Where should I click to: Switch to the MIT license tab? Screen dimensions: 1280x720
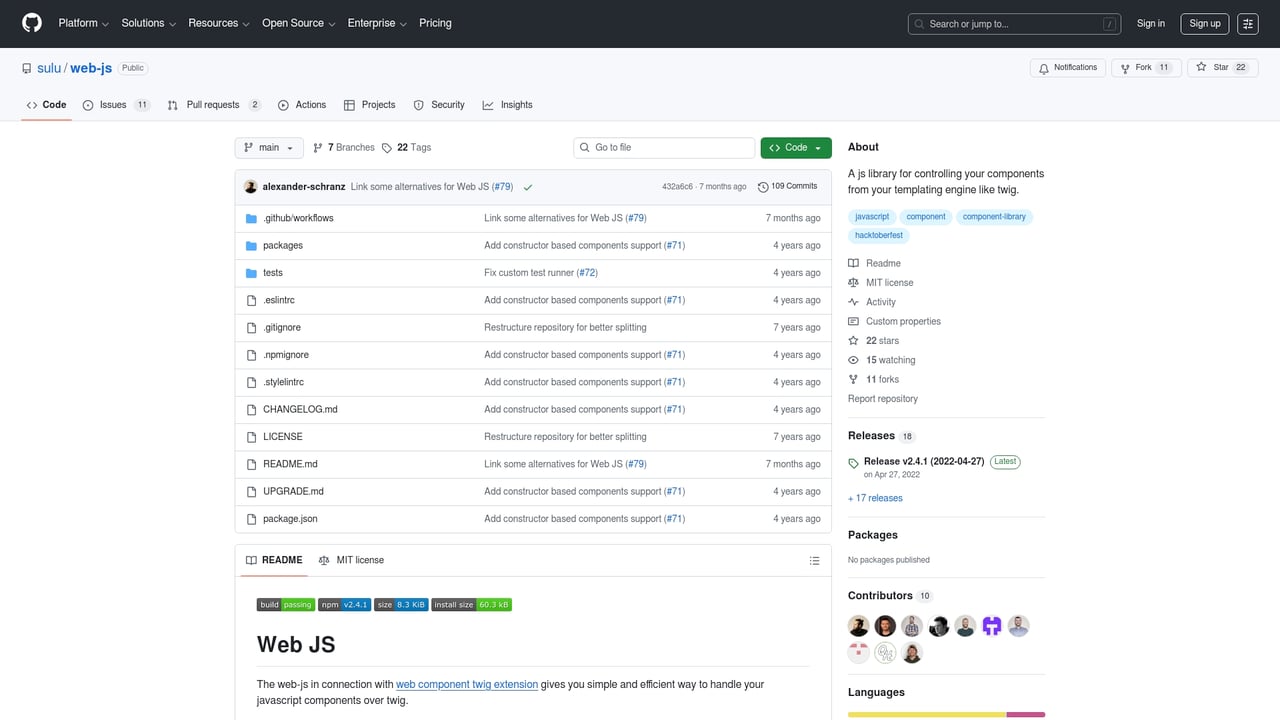(351, 561)
